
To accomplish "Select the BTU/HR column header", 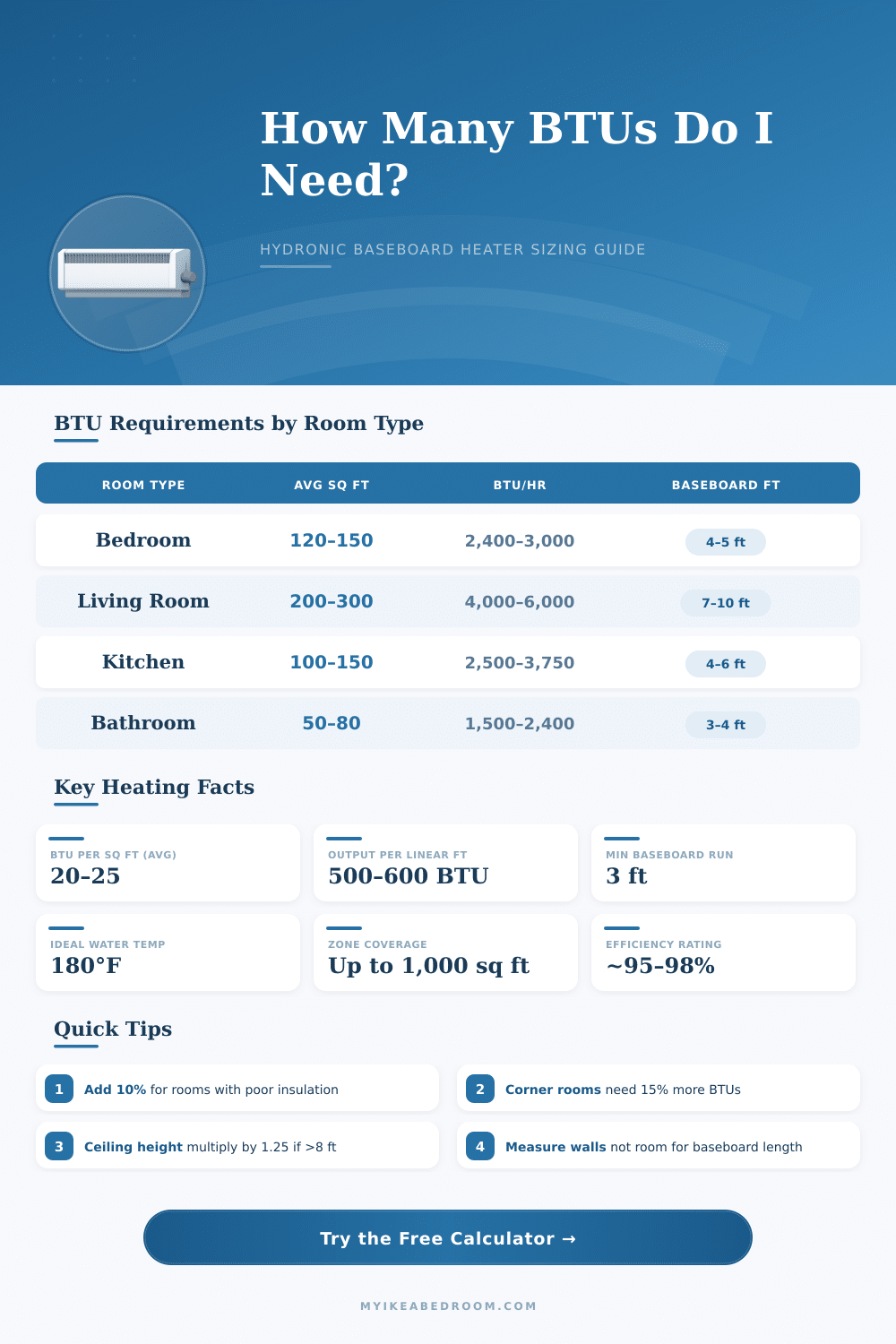I will (518, 484).
